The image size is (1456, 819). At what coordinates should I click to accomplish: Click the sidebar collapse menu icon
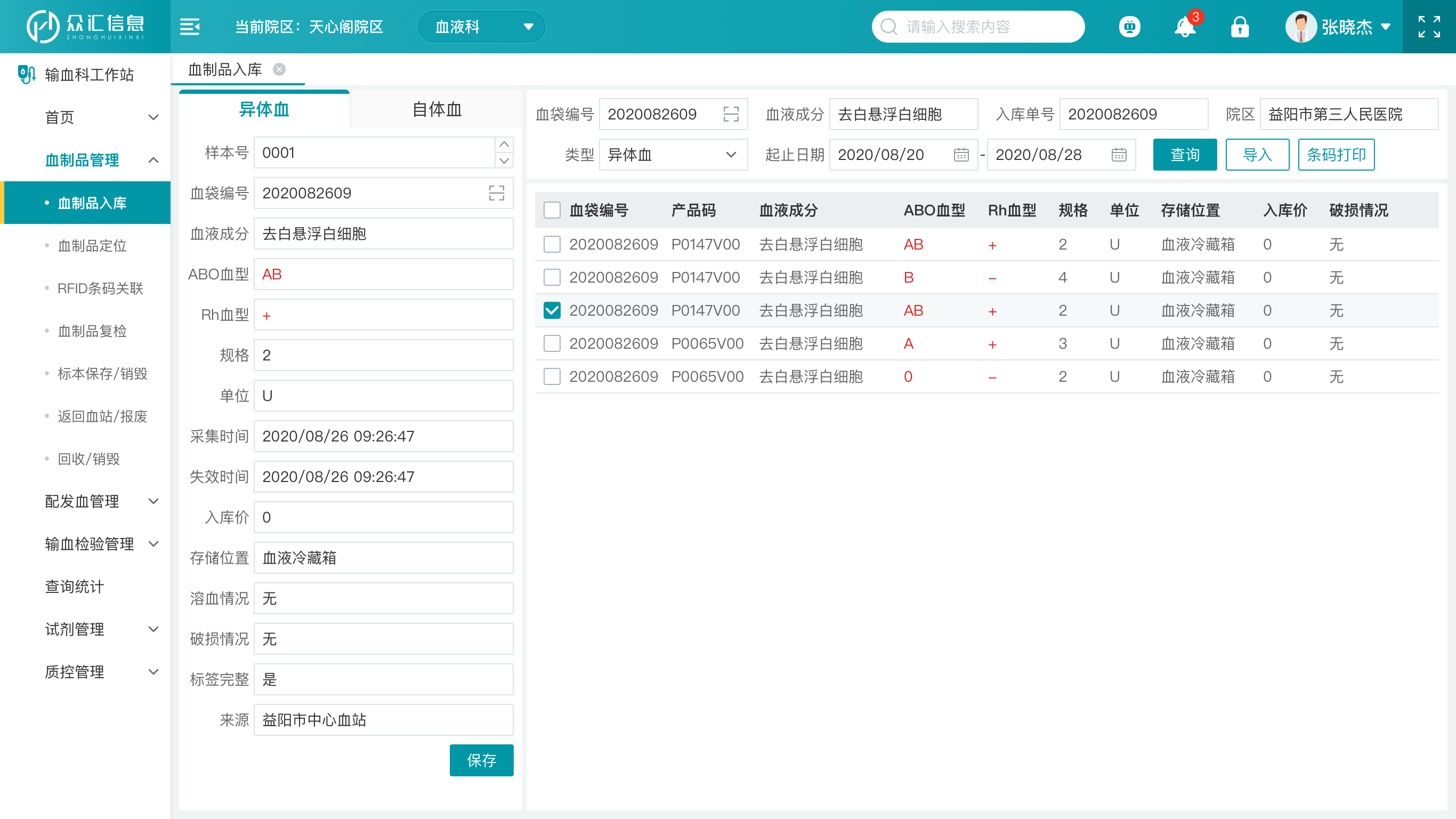click(189, 27)
